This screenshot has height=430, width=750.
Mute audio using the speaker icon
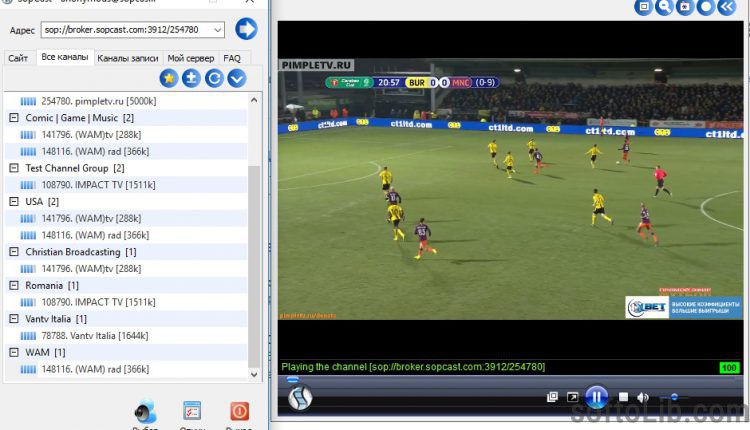tap(643, 397)
